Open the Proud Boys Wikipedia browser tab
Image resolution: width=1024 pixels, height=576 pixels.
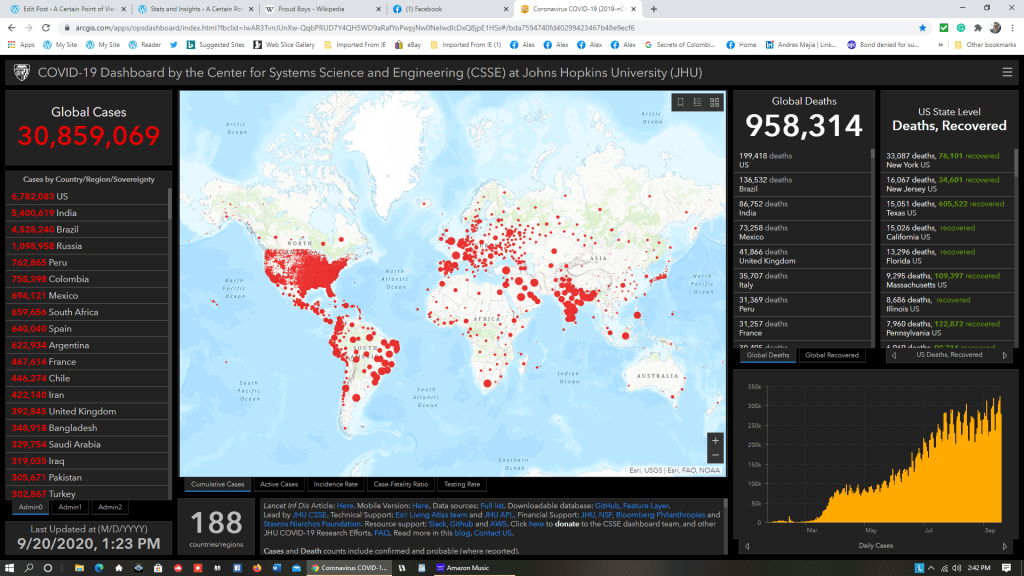[310, 9]
